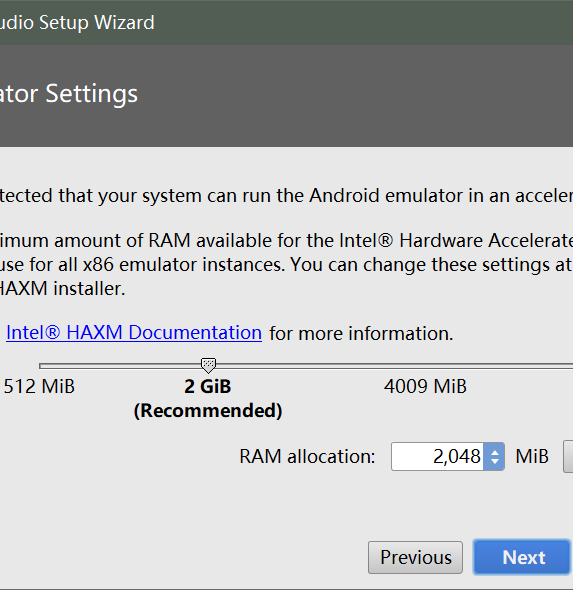Screen dimensions: 573x590
Task: Click the "for more information." text
Action: (x=361, y=333)
